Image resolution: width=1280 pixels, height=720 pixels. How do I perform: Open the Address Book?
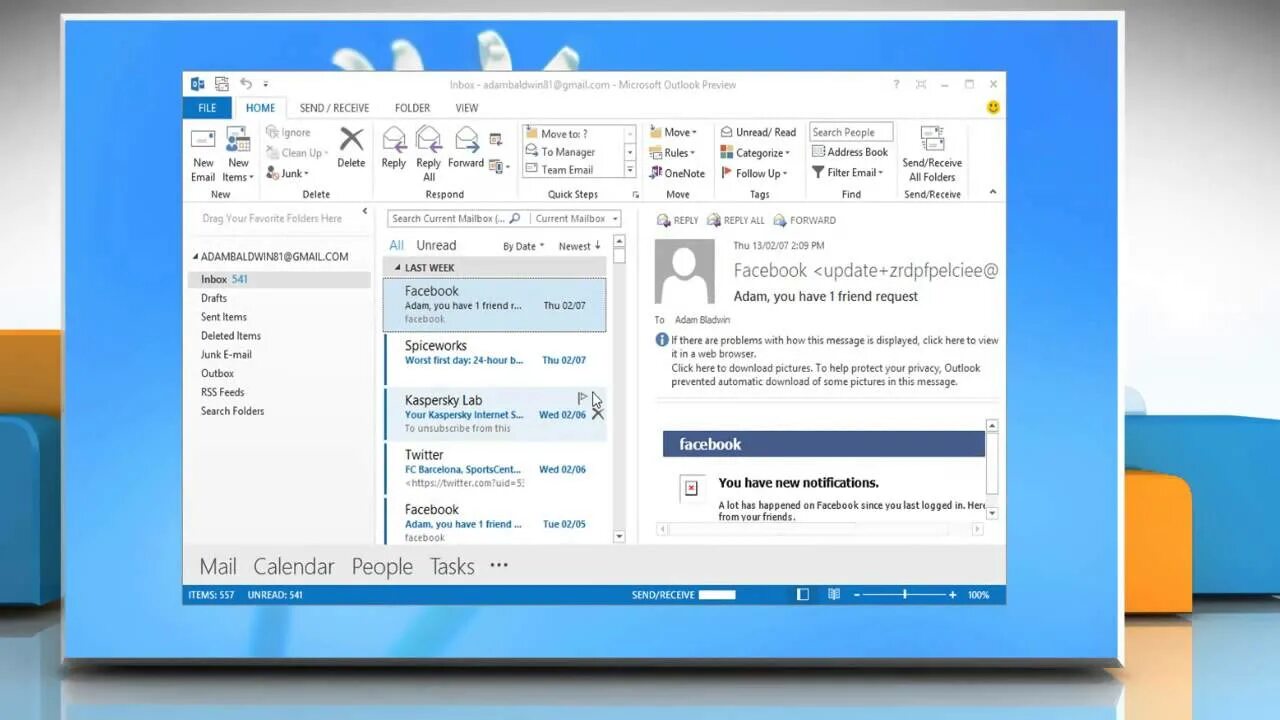pos(849,152)
